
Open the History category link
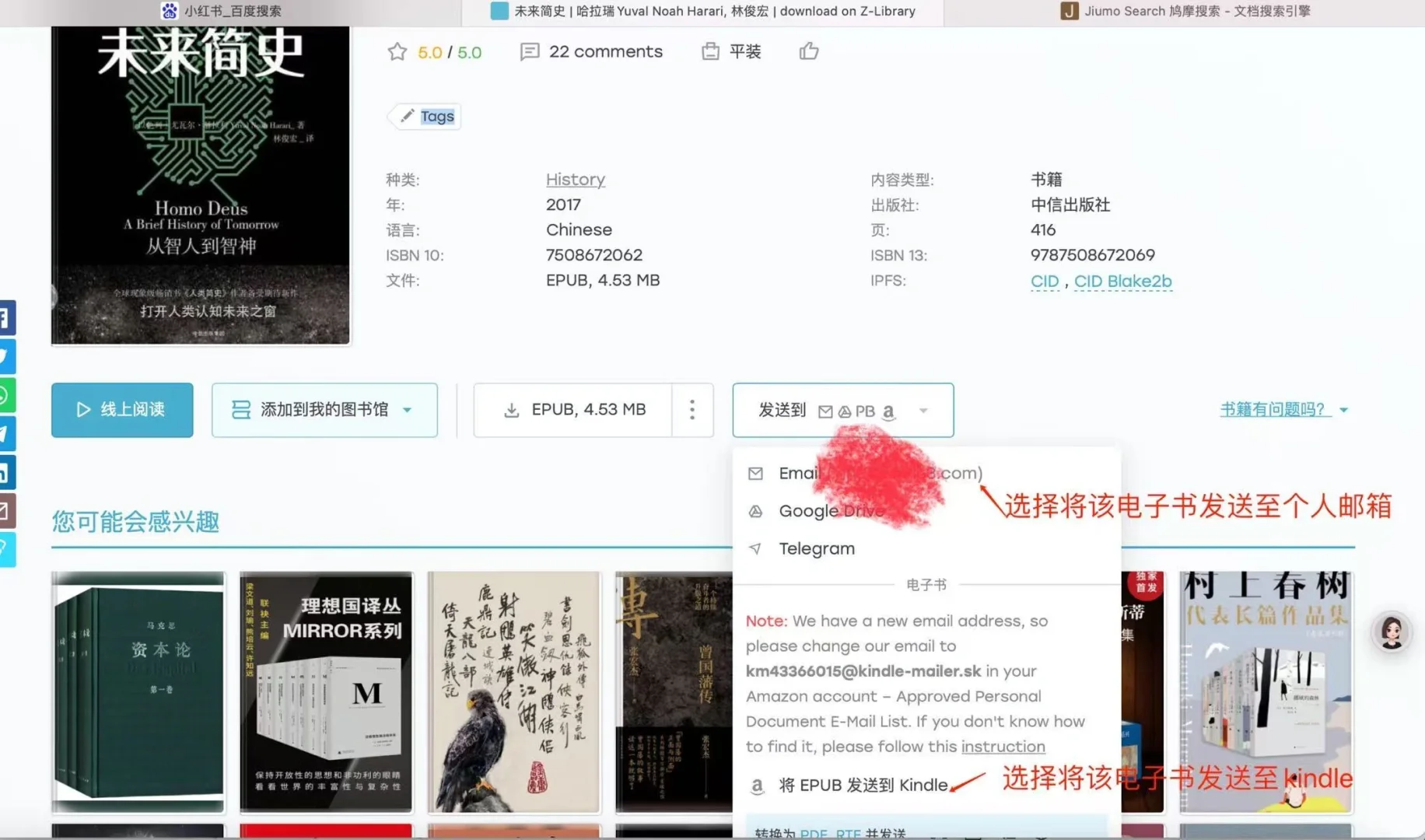pos(576,180)
